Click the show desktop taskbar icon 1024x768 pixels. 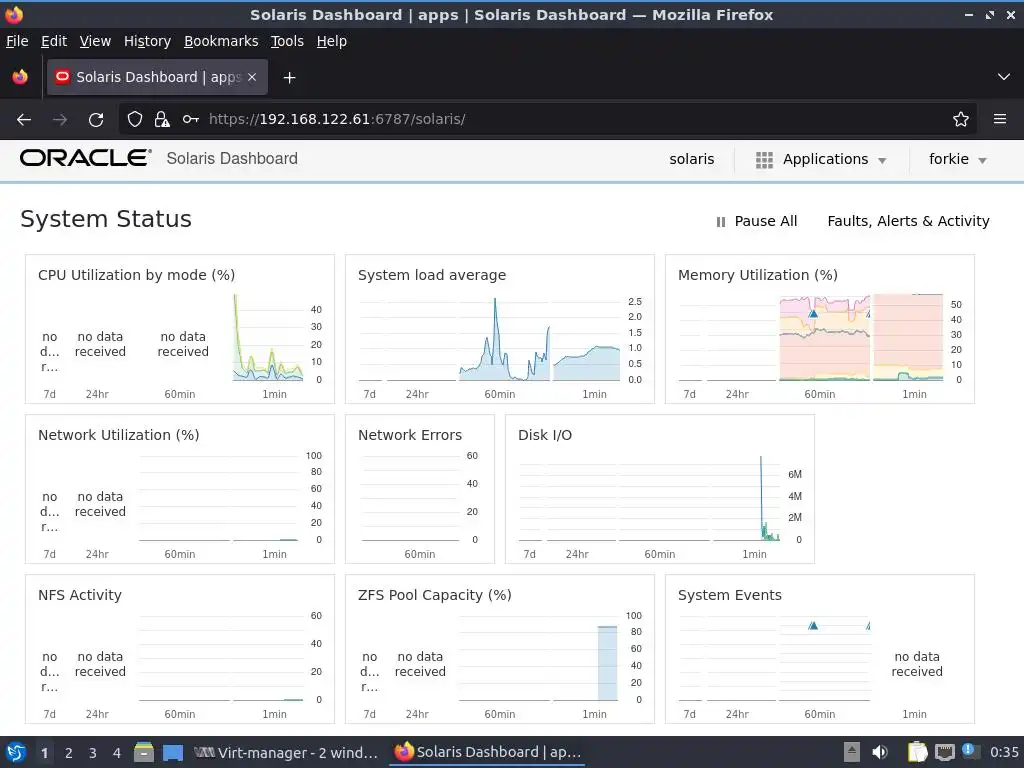(x=173, y=752)
